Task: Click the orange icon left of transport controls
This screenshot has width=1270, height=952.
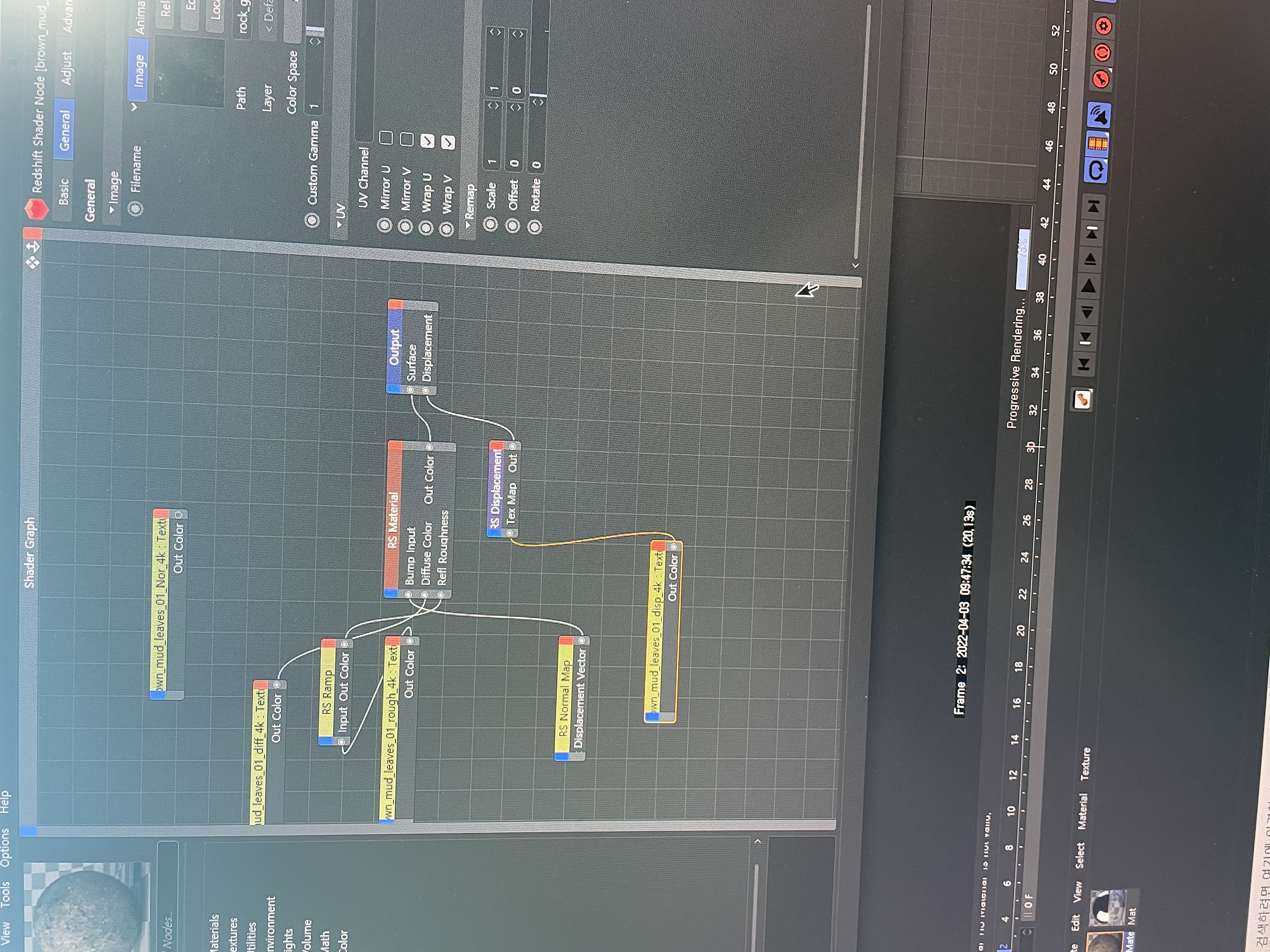Action: click(x=1082, y=399)
